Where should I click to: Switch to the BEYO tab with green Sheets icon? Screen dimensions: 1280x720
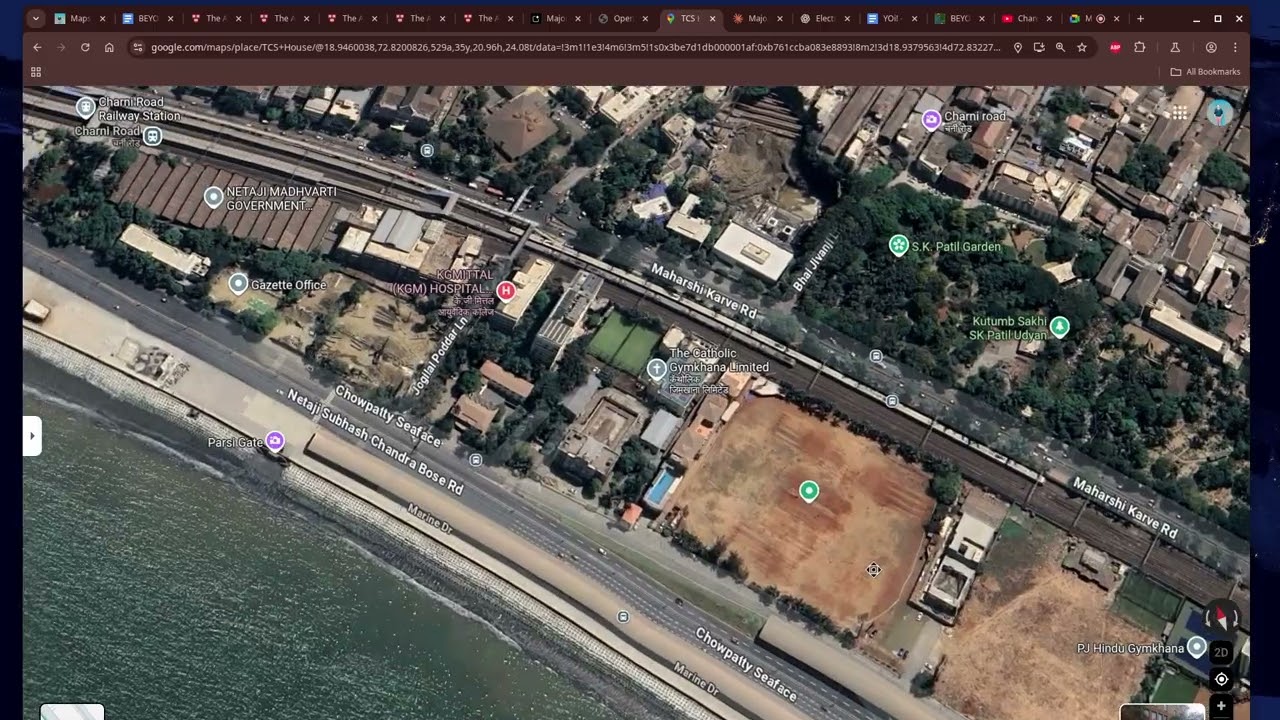click(x=960, y=18)
